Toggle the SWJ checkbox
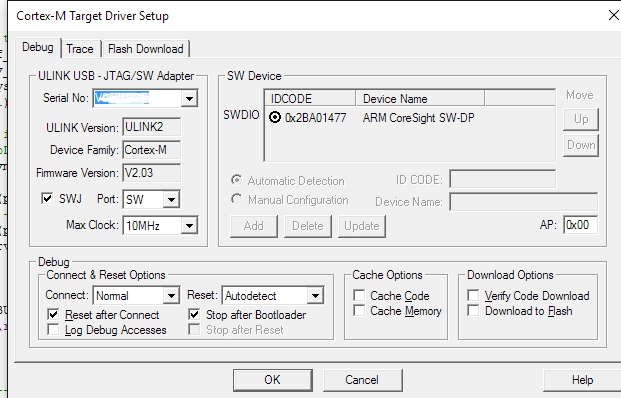621x398 pixels. [47, 198]
